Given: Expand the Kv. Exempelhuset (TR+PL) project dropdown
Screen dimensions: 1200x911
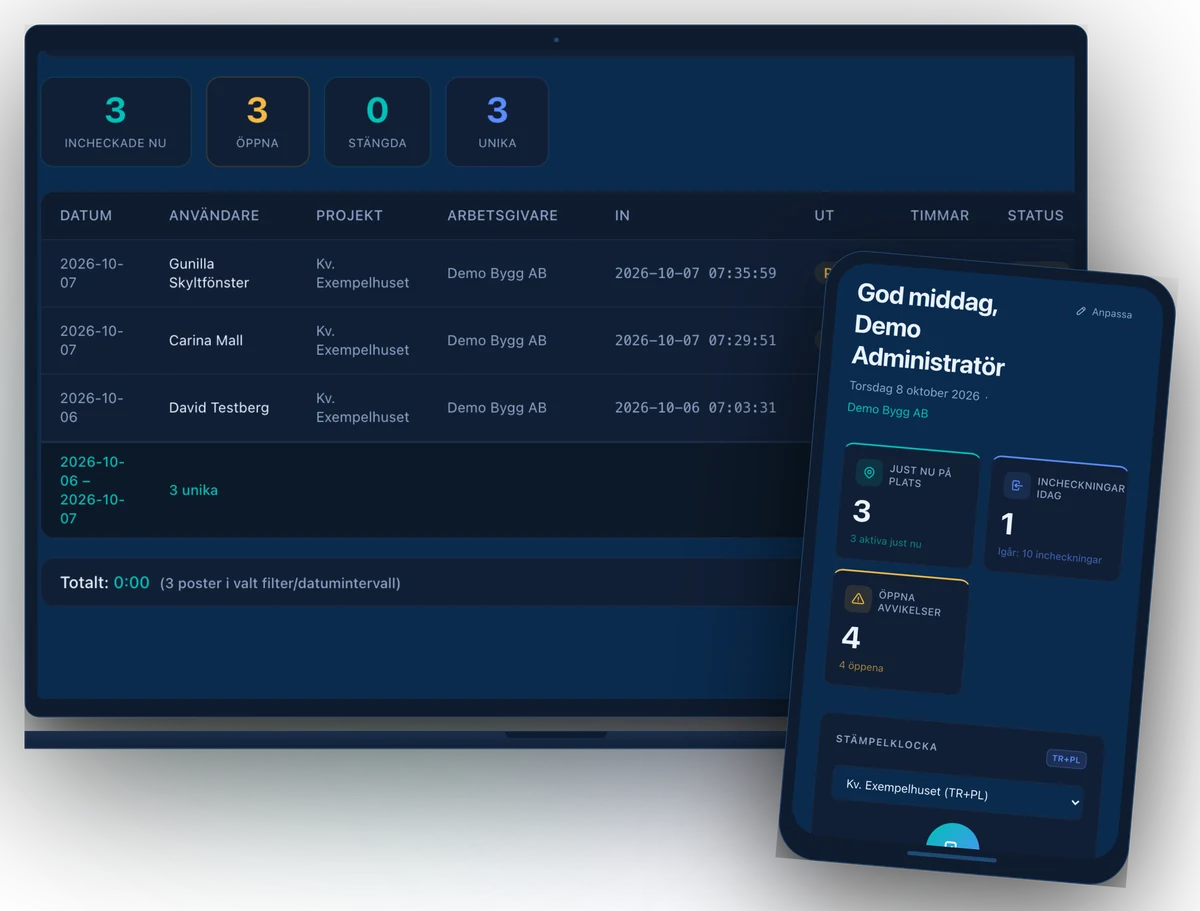Looking at the screenshot, I should (958, 794).
